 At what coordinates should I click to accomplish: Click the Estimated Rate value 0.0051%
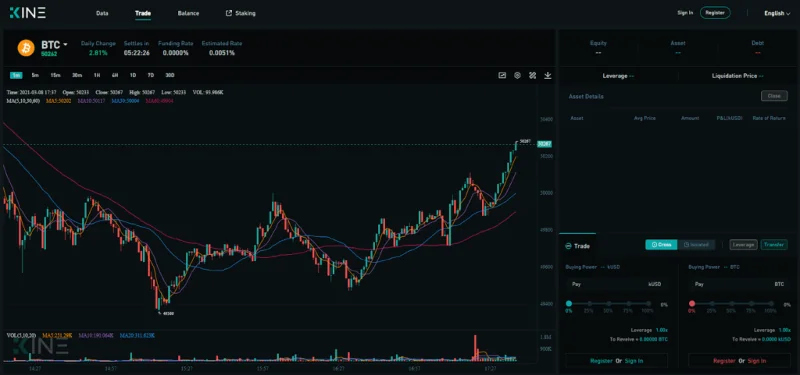coord(222,53)
